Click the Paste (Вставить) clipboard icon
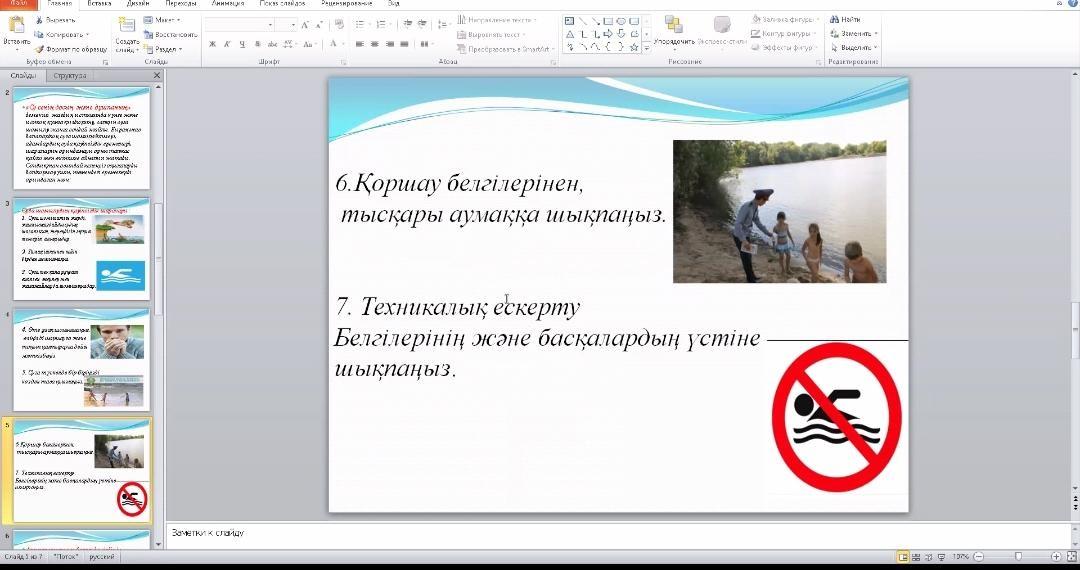The width and height of the screenshot is (1080, 570). click(16, 26)
